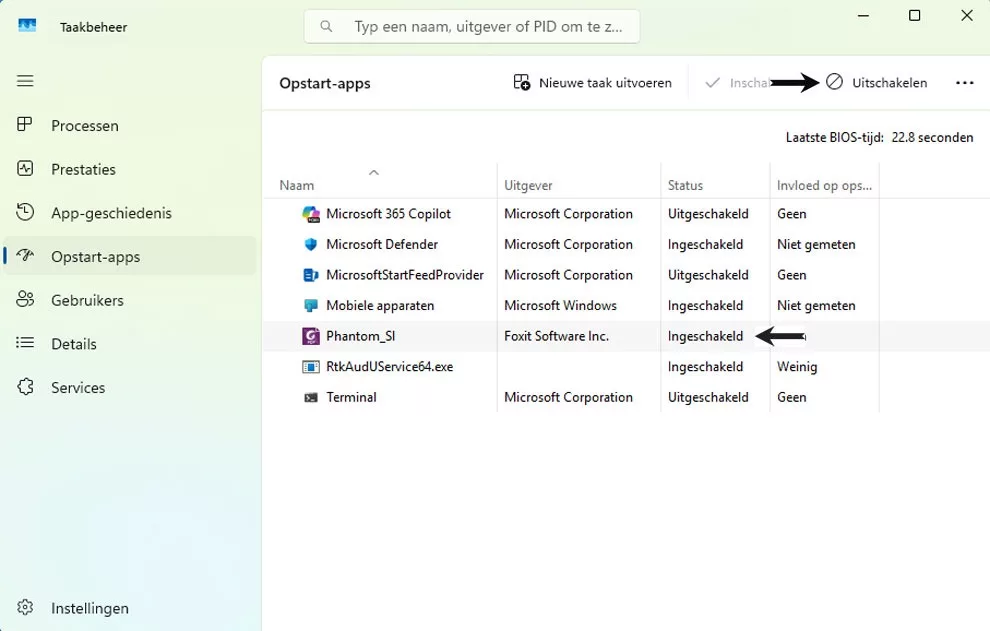Screen dimensions: 990x631
Task: Click the Processen sidebar icon
Action: [x=25, y=124]
